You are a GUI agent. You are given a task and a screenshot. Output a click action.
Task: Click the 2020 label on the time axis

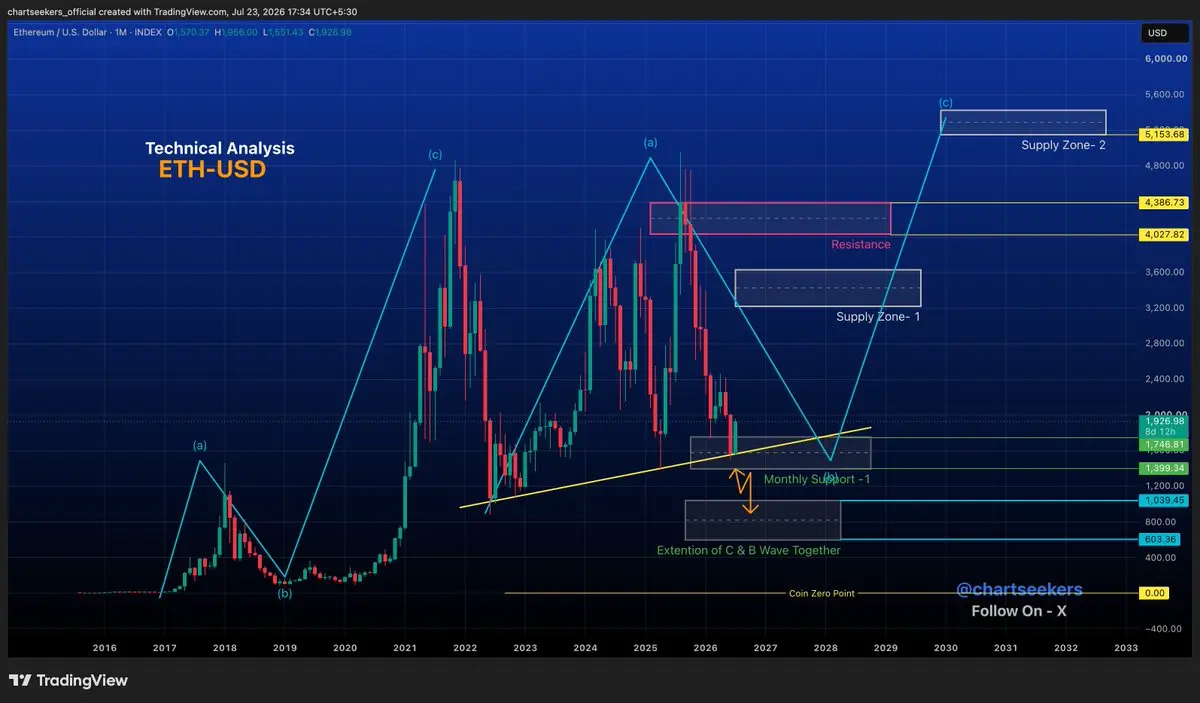pos(345,648)
